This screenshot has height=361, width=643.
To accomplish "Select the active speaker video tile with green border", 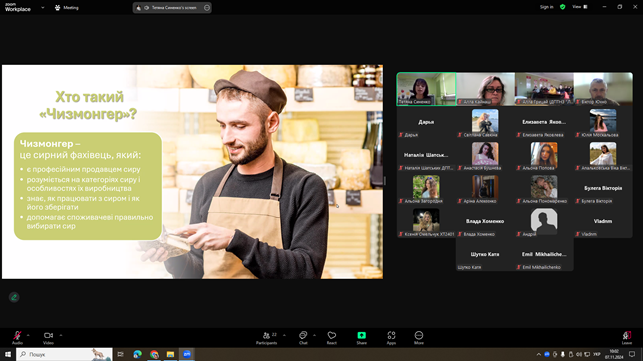I will (426, 89).
